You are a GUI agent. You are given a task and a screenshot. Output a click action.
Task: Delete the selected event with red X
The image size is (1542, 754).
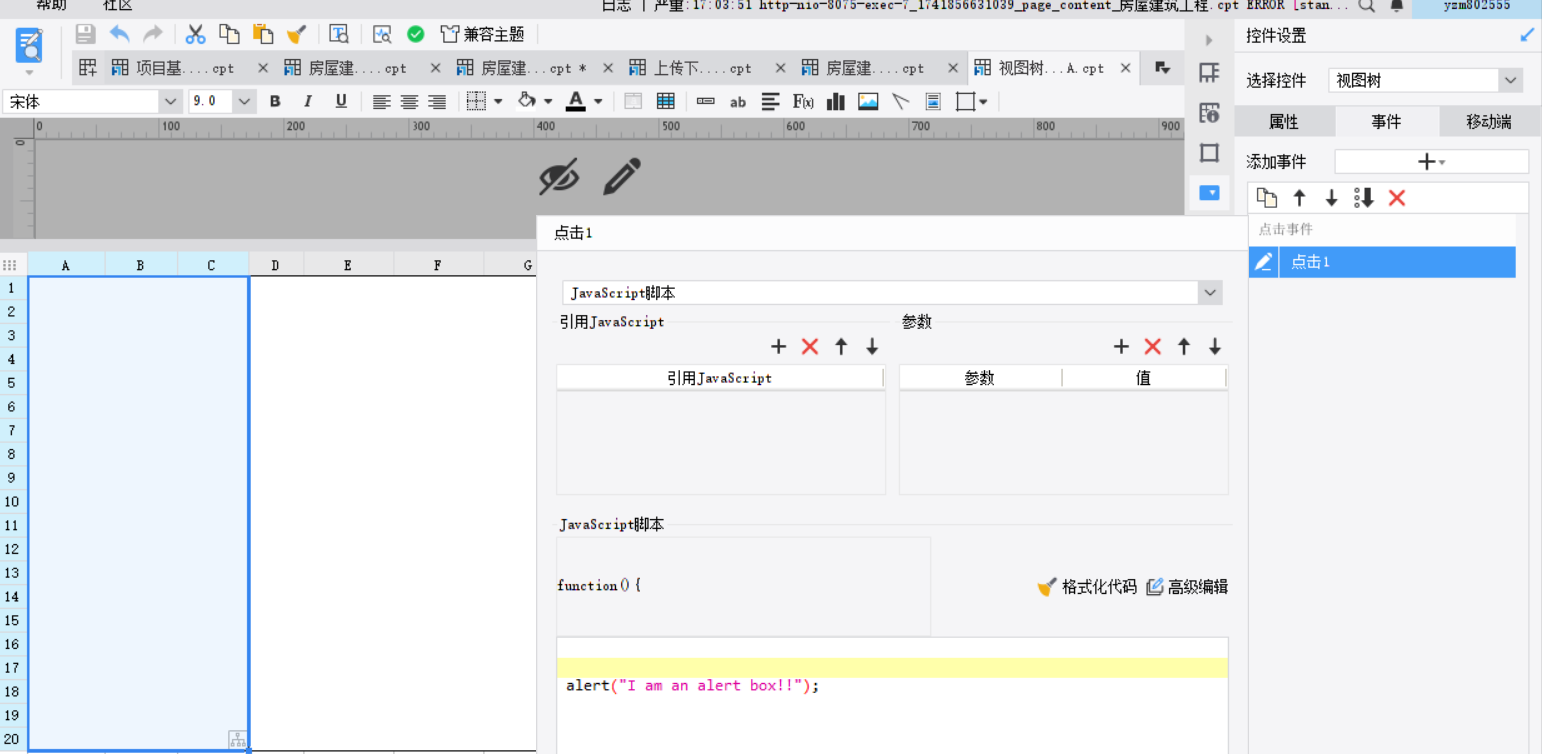[x=1397, y=198]
